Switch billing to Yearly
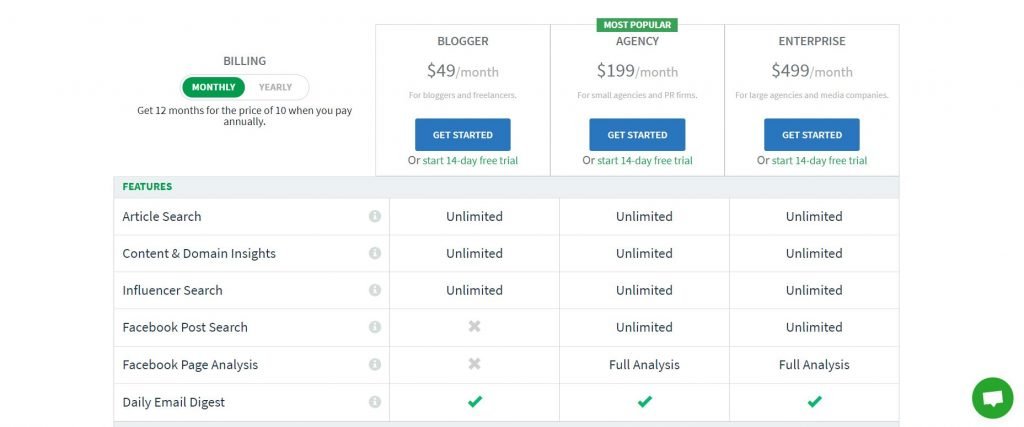The height and width of the screenshot is (427, 1024). point(276,87)
